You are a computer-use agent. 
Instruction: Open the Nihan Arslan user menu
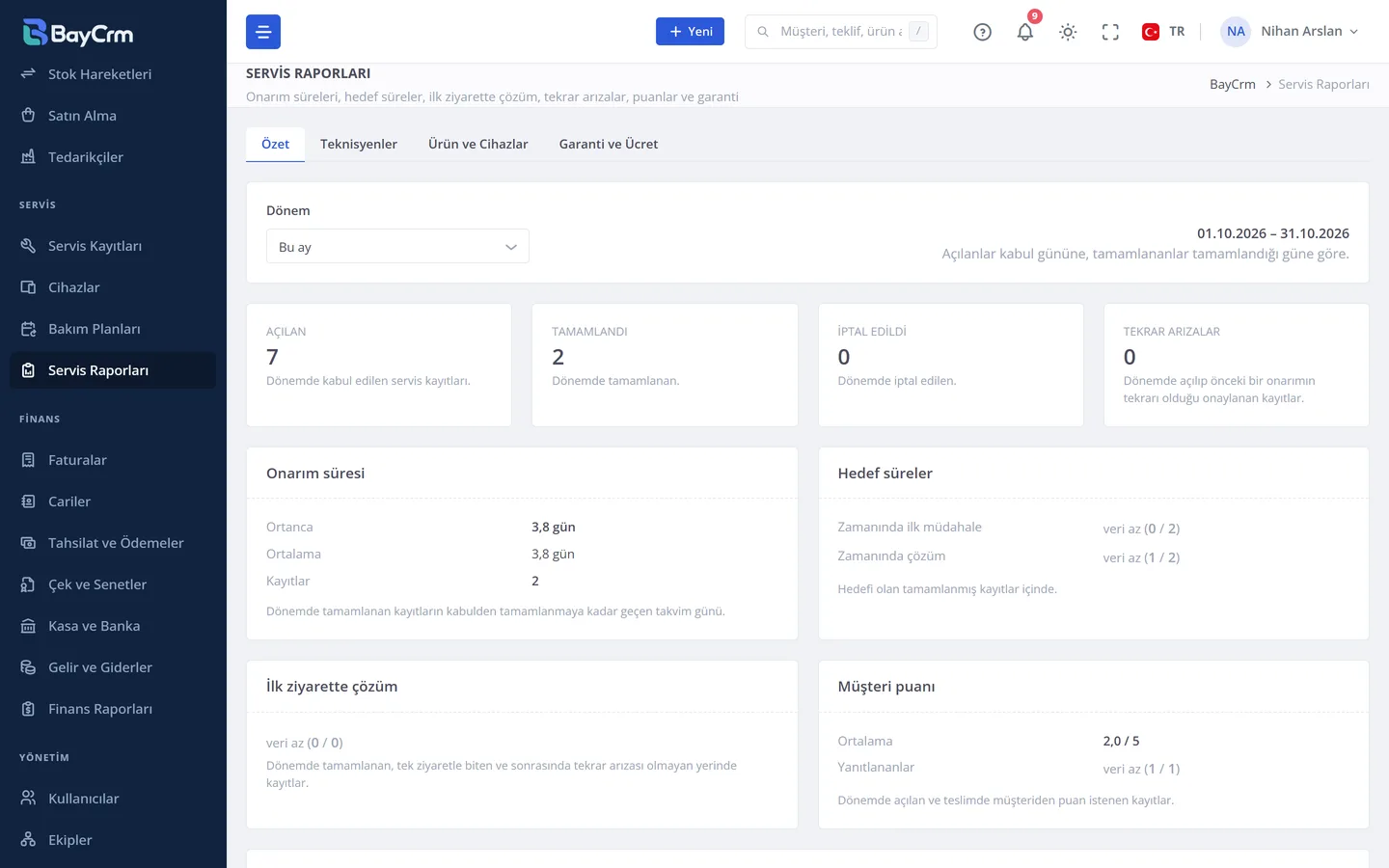coord(1291,32)
